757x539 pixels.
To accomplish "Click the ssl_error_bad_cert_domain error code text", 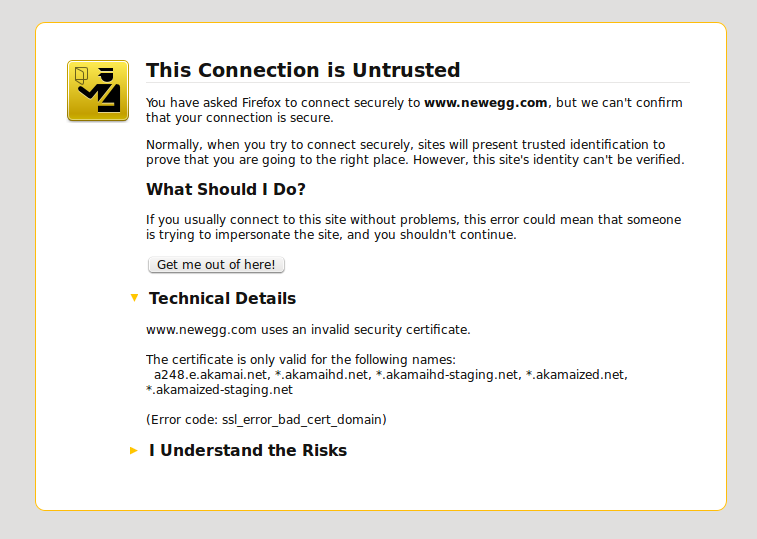I will (302, 420).
